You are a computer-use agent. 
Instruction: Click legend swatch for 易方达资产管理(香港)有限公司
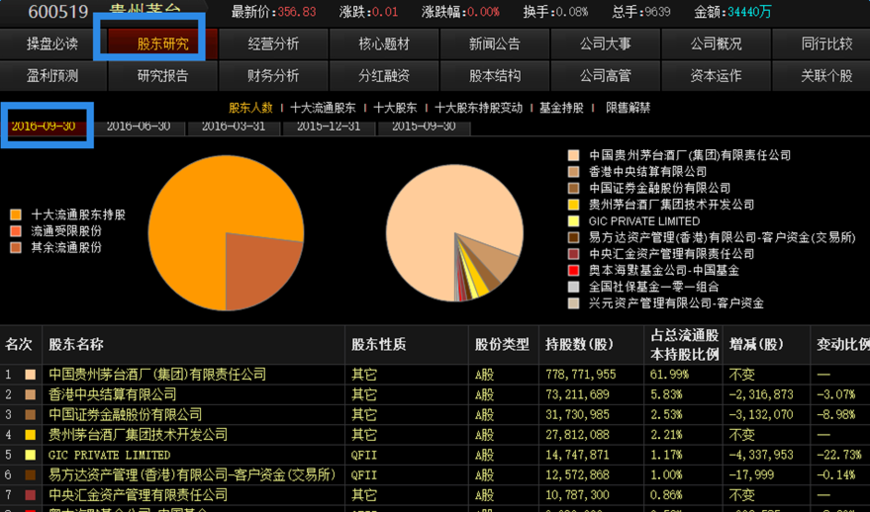pos(573,237)
